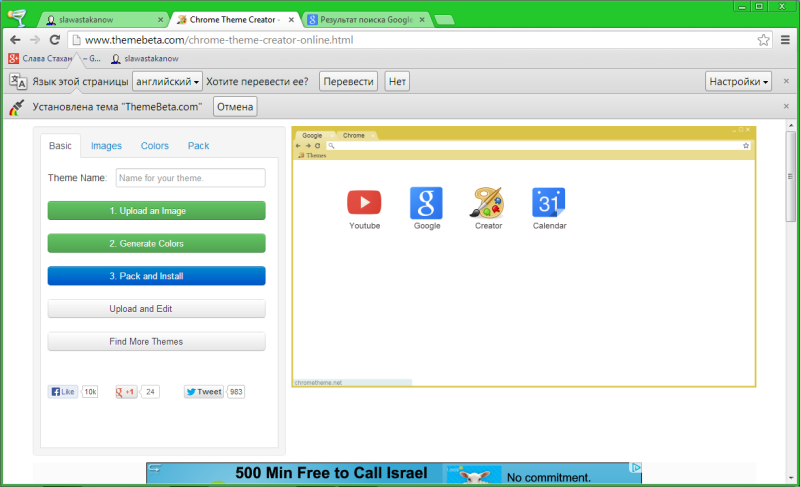Image resolution: width=800 pixels, height=487 pixels.
Task: Click the Отмена button to undo theme
Action: [x=235, y=107]
